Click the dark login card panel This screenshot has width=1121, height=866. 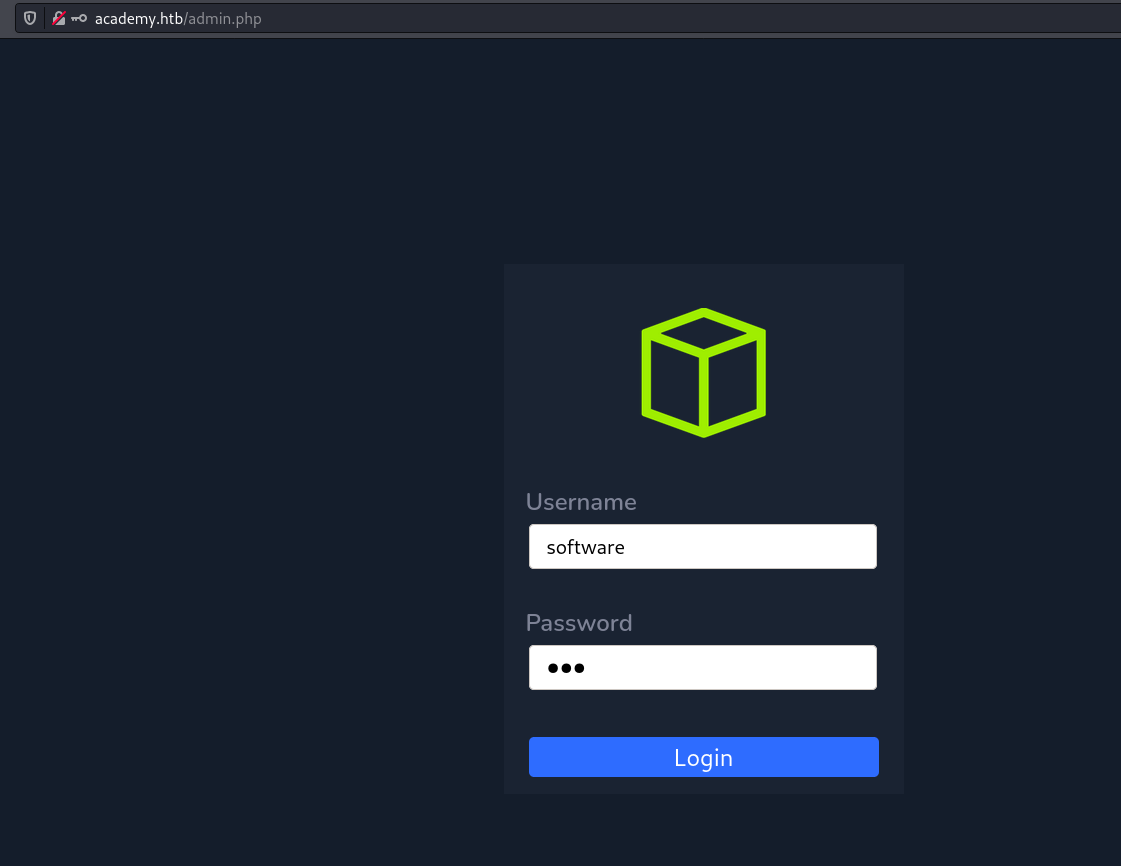703,460
